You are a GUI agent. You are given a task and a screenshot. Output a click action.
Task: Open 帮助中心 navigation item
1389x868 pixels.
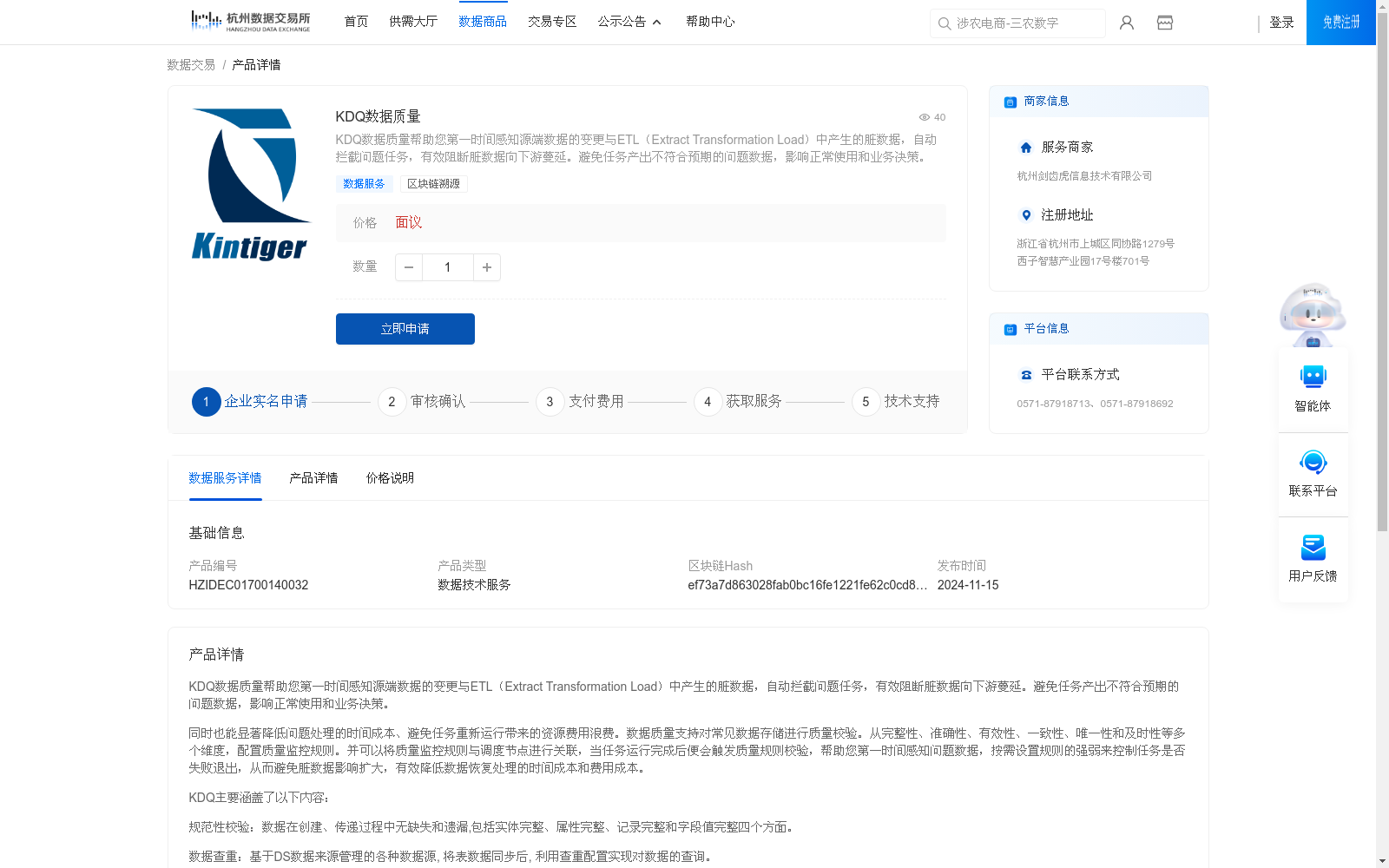[x=710, y=22]
